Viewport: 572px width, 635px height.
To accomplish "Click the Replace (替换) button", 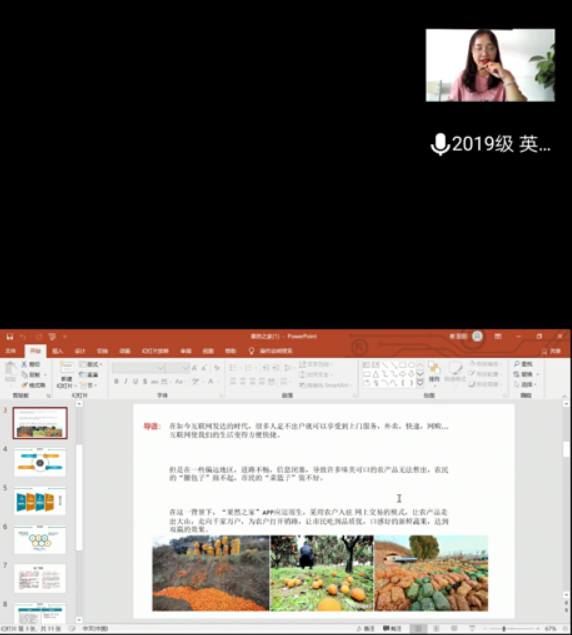I will [525, 374].
